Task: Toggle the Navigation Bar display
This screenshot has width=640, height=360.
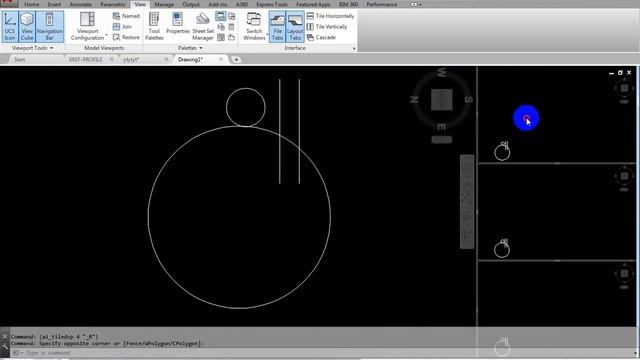Action: click(x=50, y=27)
